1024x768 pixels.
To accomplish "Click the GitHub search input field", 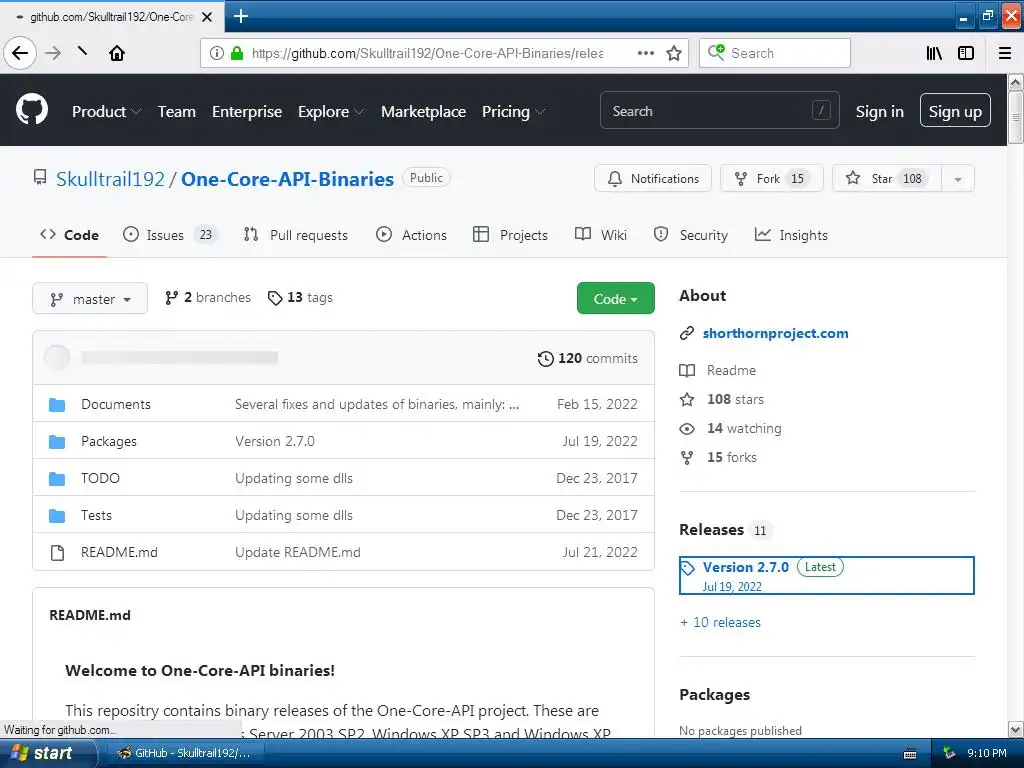I will (719, 111).
